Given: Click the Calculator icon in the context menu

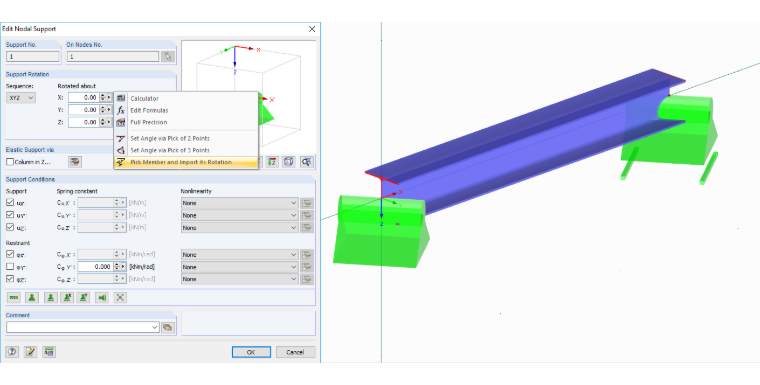Looking at the screenshot, I should point(121,98).
